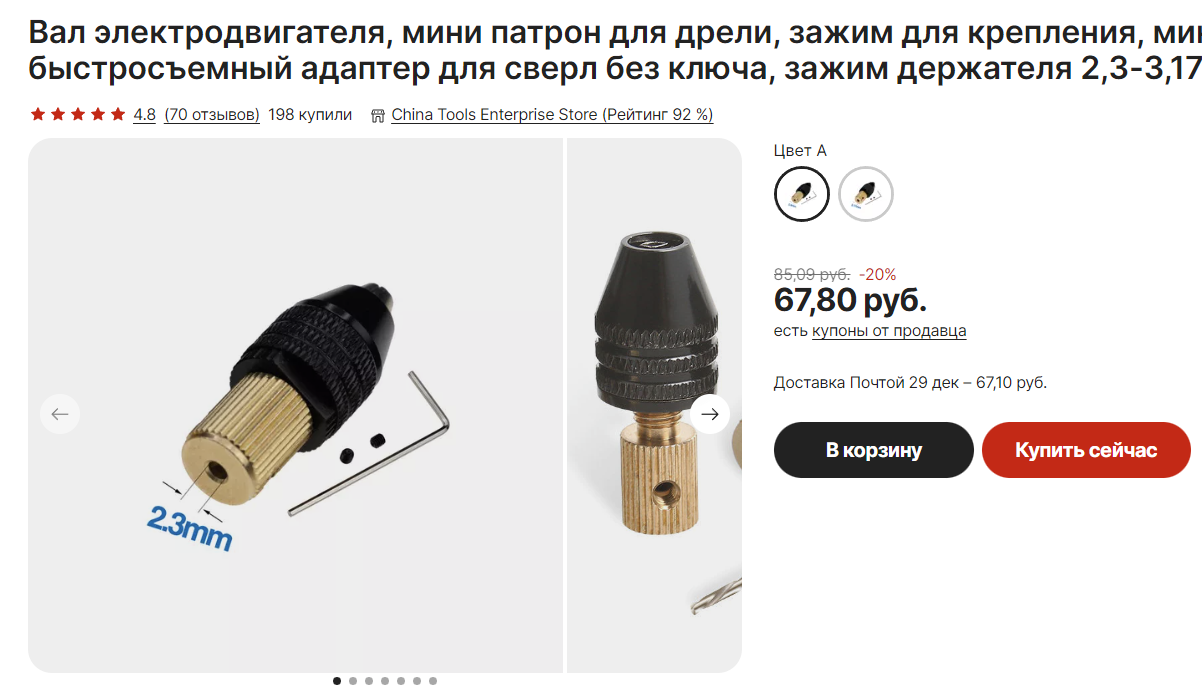The width and height of the screenshot is (1202, 686).
Task: Open the 70 reviews link
Action: click(212, 115)
